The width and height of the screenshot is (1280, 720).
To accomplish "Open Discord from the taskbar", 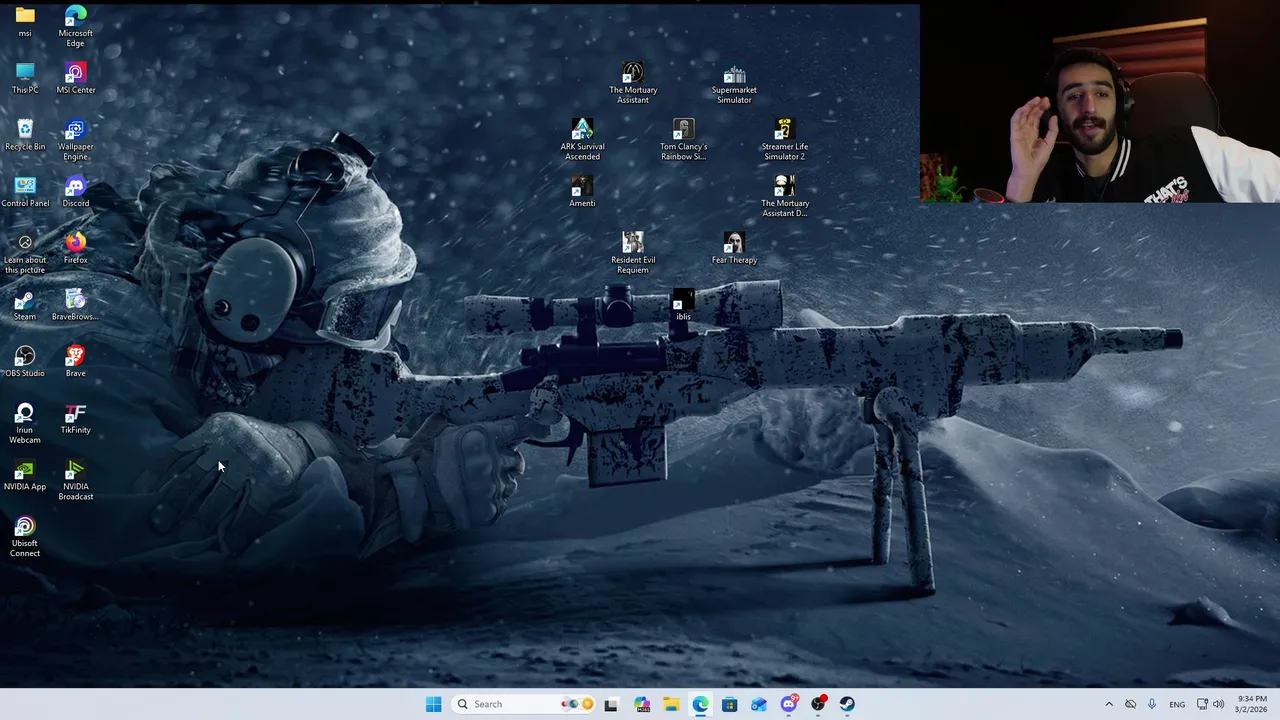I will click(x=788, y=704).
